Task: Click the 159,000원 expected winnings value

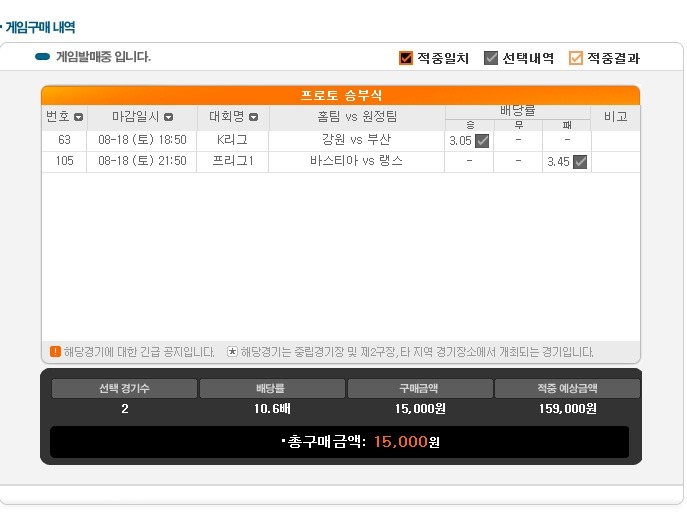Action: [567, 409]
